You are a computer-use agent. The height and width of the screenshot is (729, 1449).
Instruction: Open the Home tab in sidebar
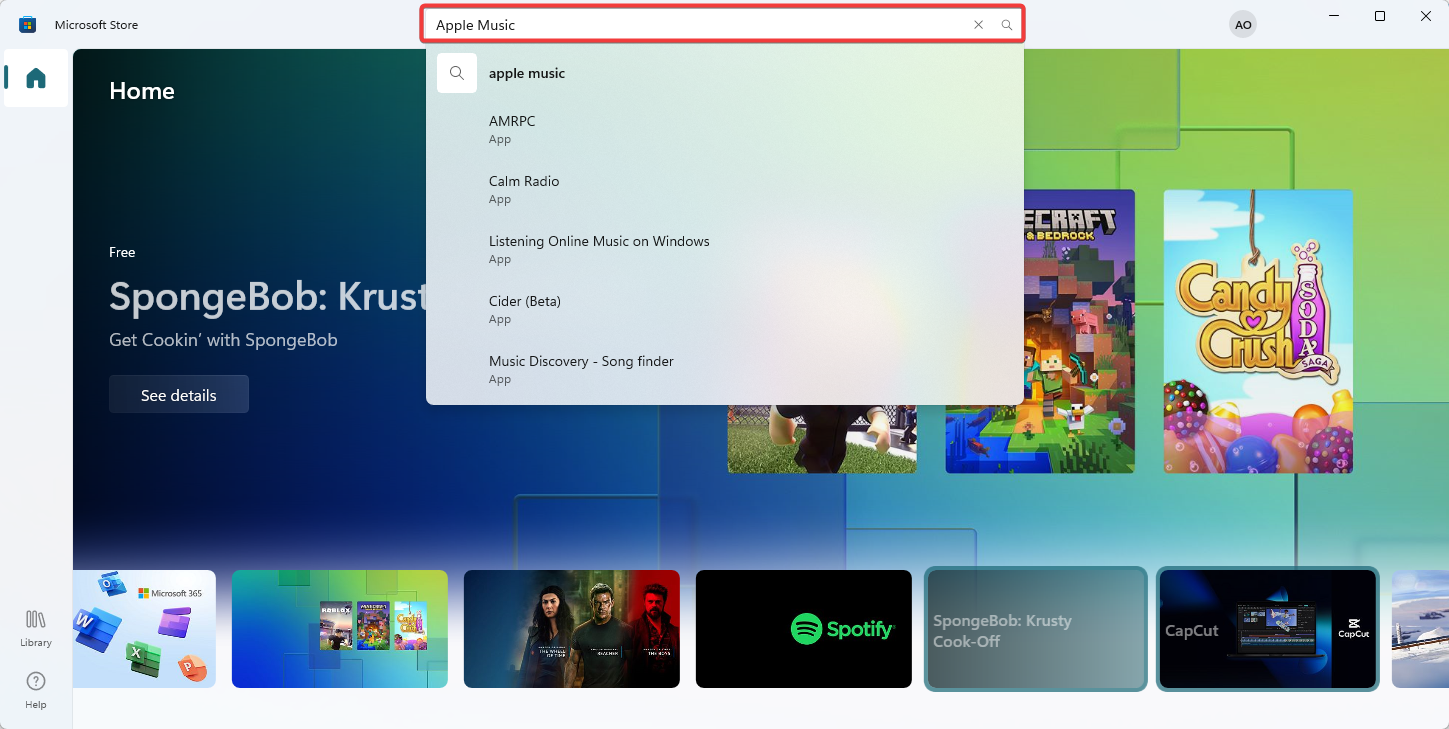pyautogui.click(x=36, y=78)
